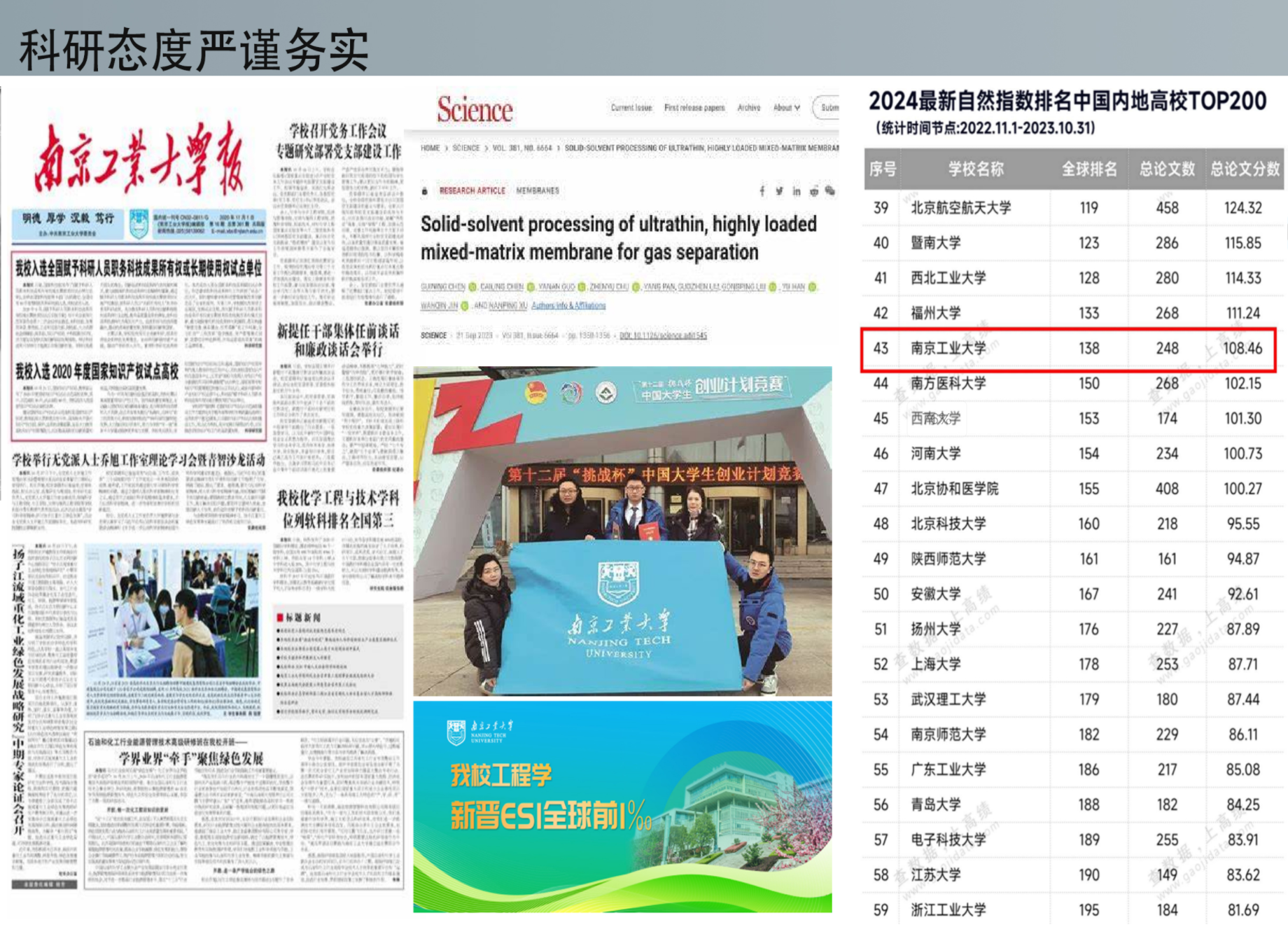Share the article on Reddit
Image resolution: width=1288 pixels, height=927 pixels.
point(813,191)
